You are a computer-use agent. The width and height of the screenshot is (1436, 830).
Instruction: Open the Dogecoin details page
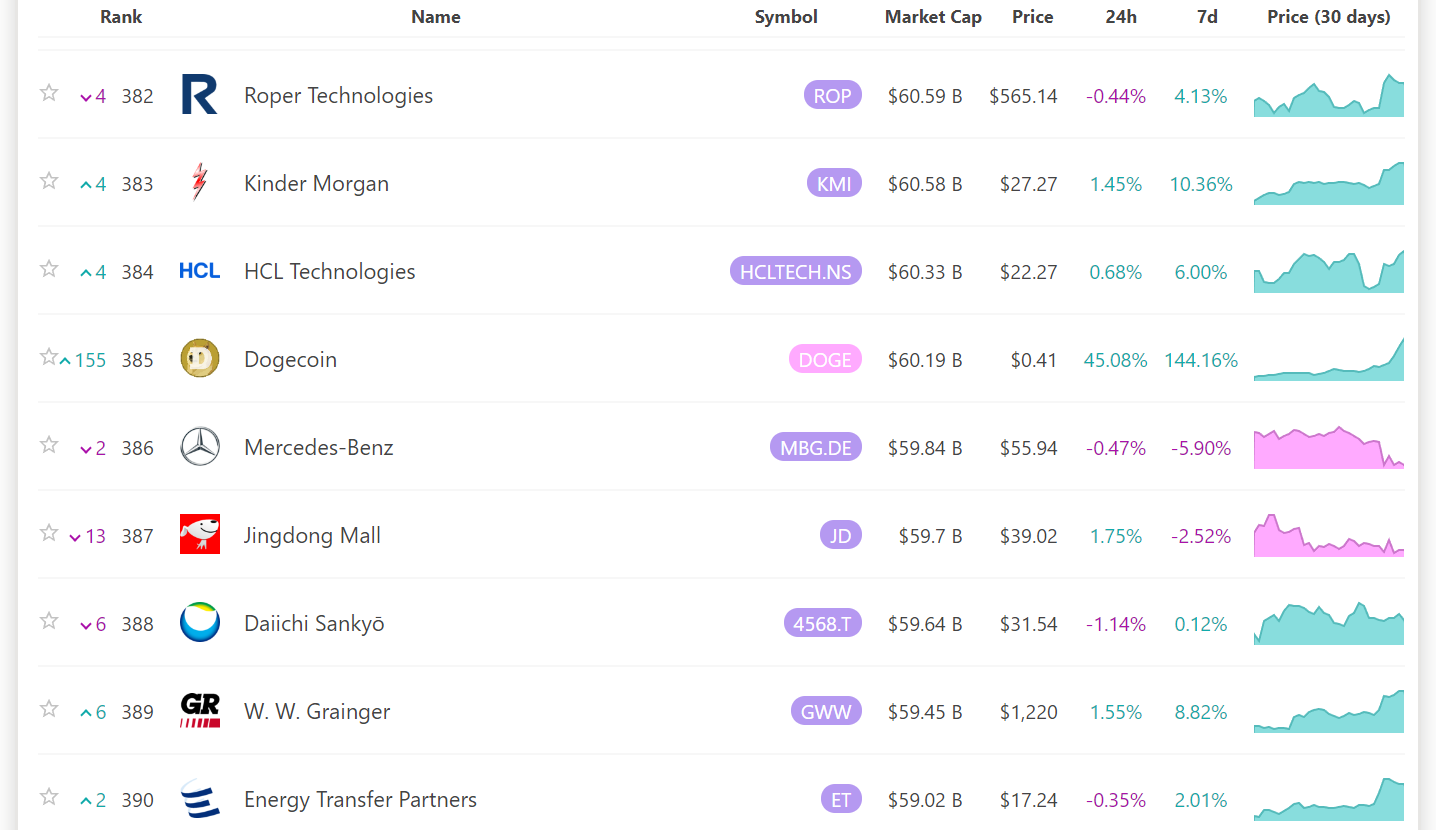click(290, 360)
